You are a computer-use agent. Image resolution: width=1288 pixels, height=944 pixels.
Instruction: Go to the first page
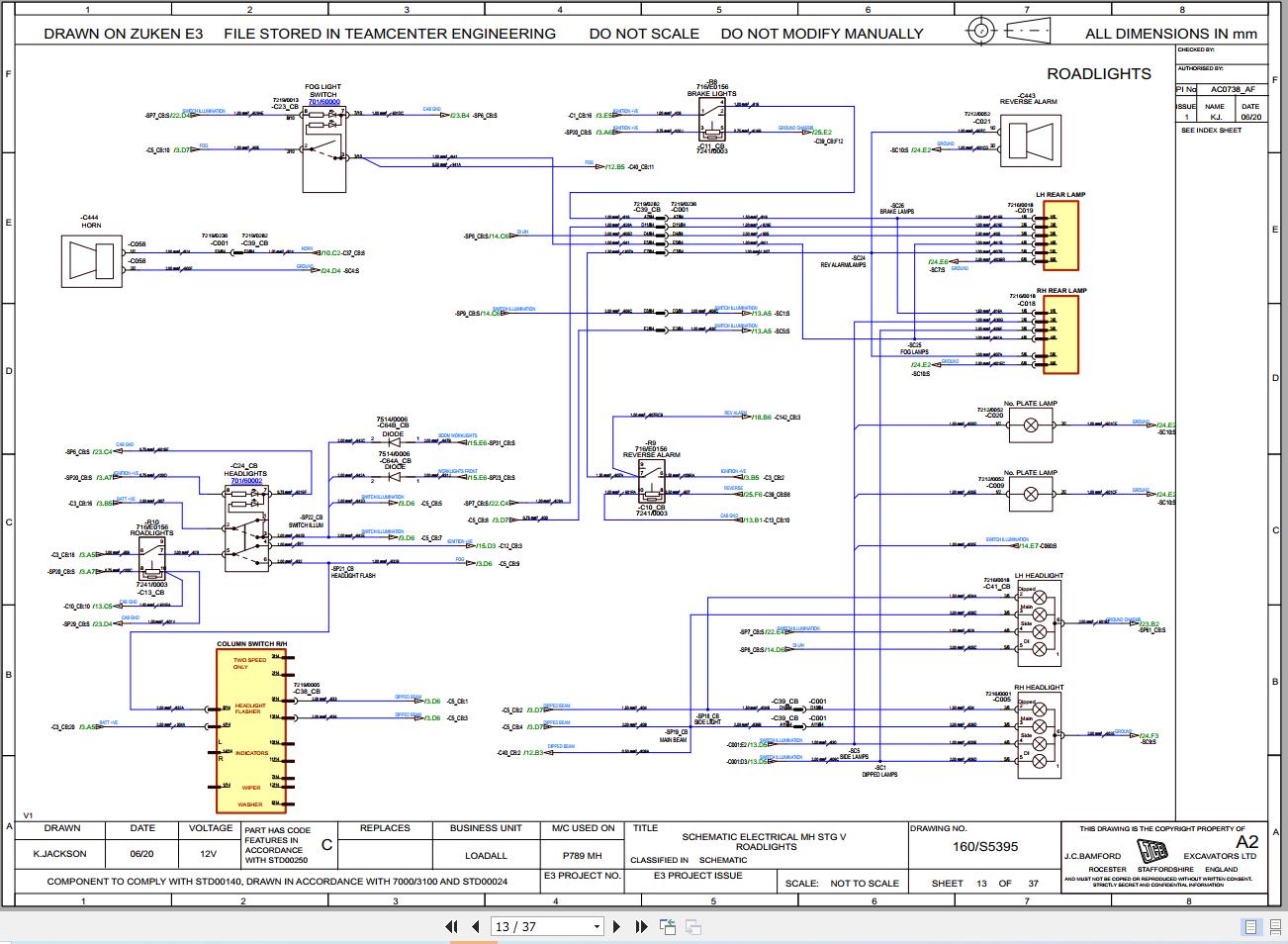point(451,926)
